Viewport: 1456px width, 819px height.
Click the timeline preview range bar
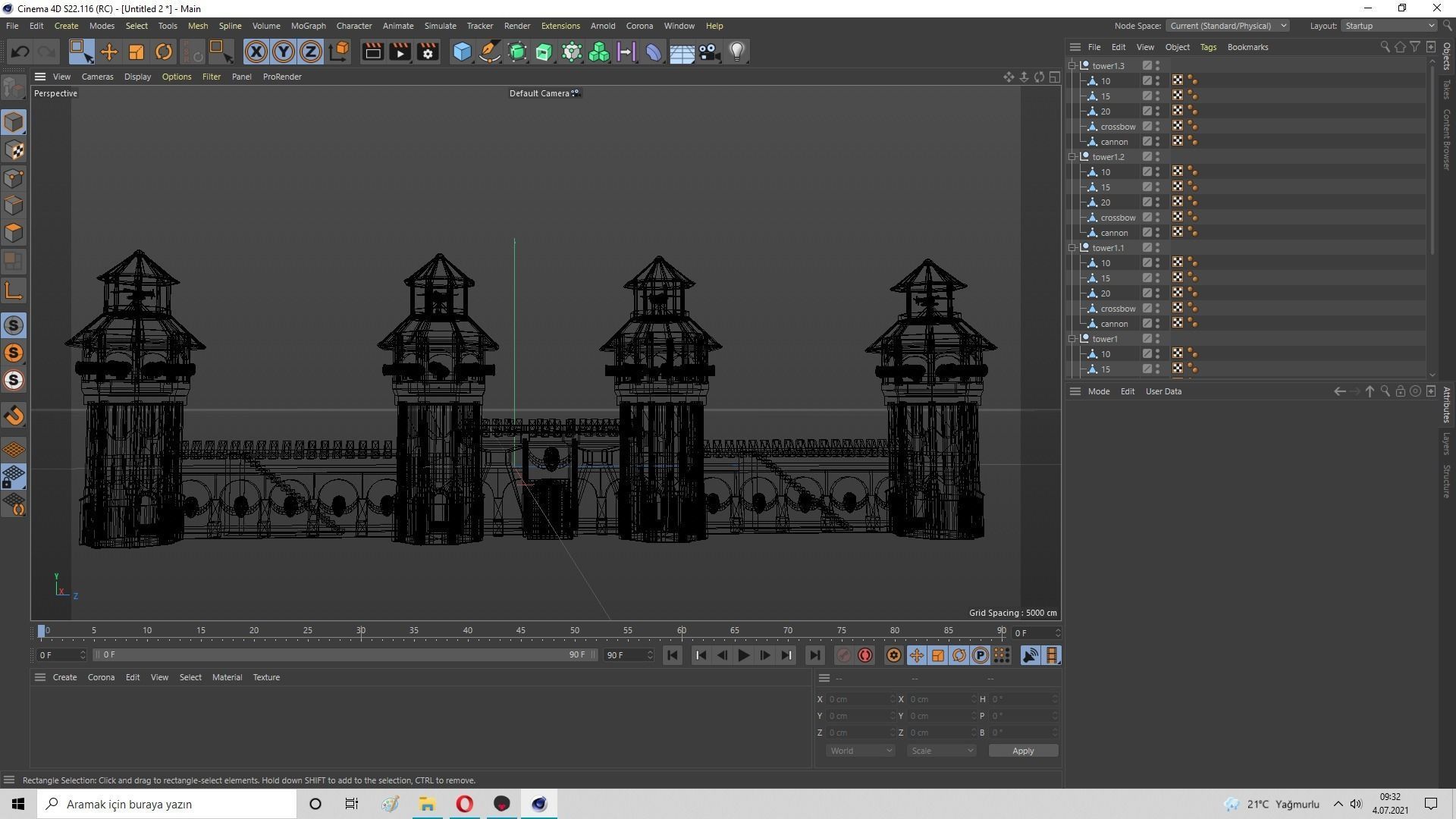(x=346, y=654)
